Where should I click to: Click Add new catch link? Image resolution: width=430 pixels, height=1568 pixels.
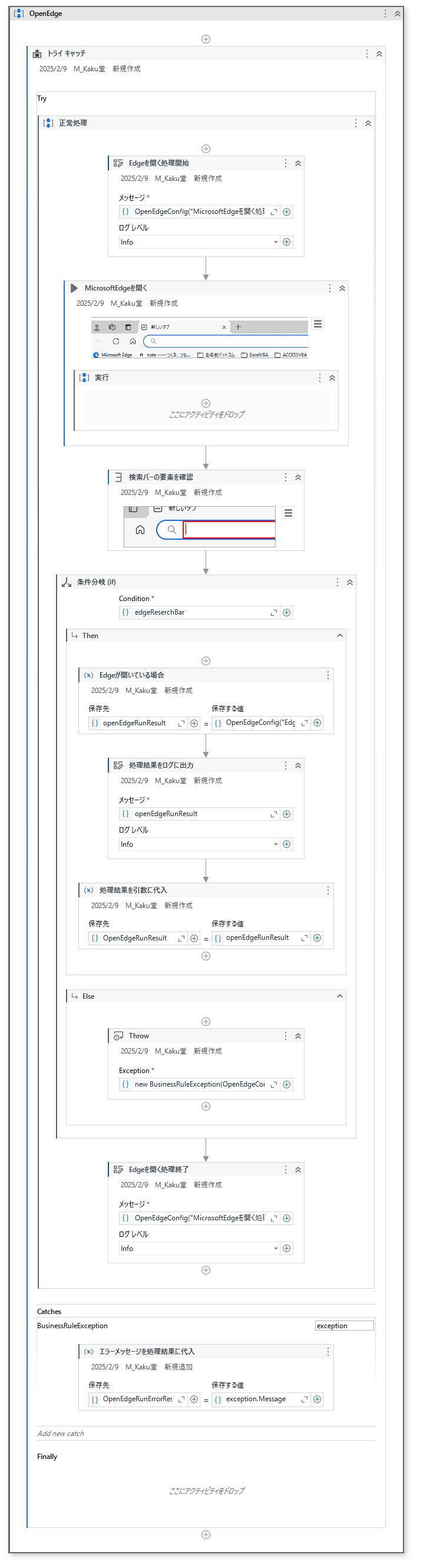61,1434
